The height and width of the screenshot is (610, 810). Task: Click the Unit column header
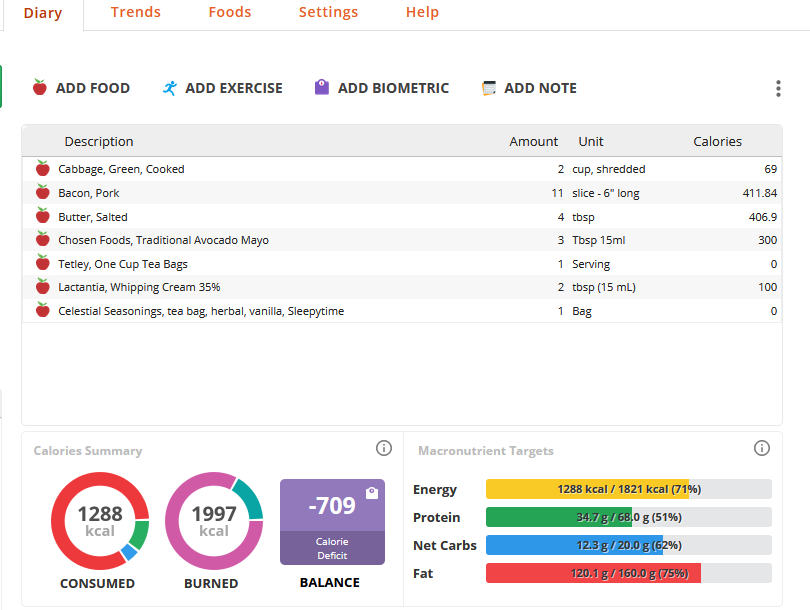coord(590,142)
